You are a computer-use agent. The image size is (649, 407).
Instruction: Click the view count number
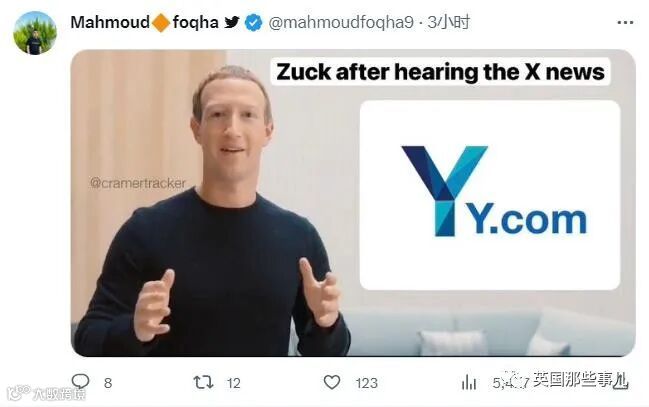511,383
